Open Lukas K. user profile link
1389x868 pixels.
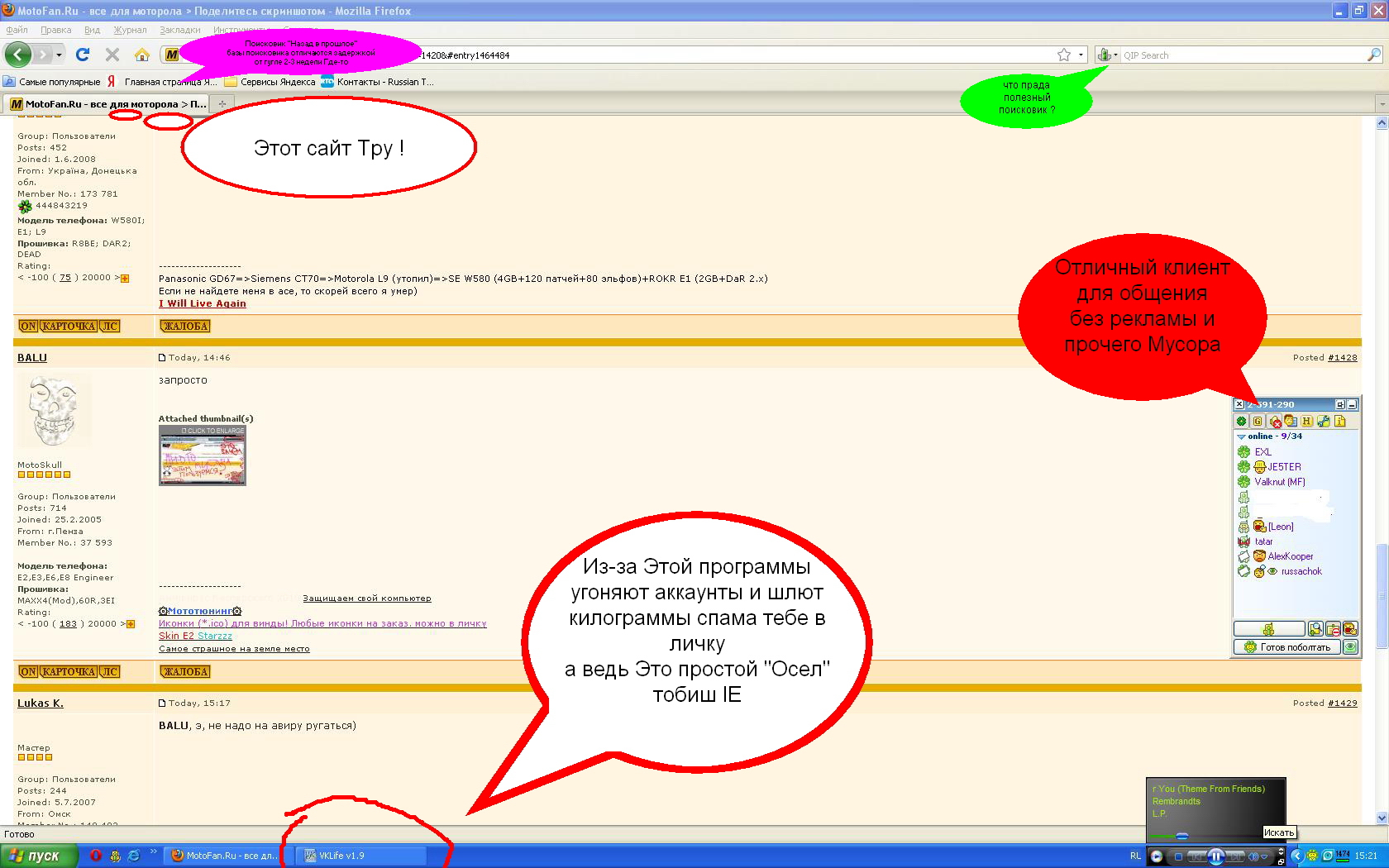tap(41, 703)
